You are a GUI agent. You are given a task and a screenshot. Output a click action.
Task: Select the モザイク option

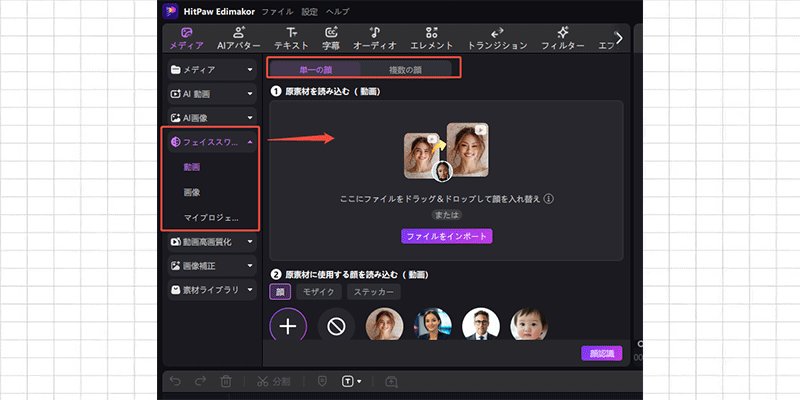[x=319, y=292]
